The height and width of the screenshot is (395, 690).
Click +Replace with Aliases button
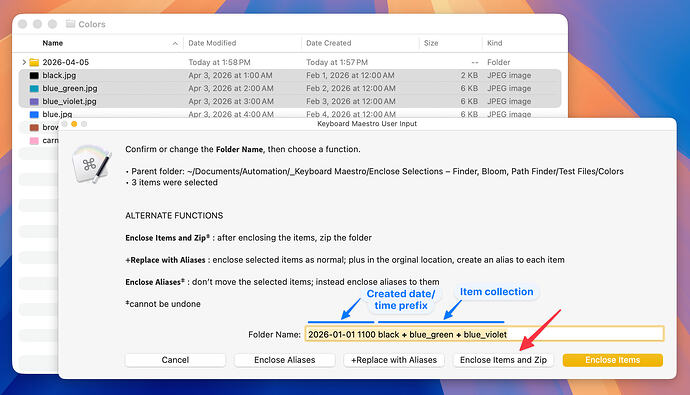pos(394,360)
